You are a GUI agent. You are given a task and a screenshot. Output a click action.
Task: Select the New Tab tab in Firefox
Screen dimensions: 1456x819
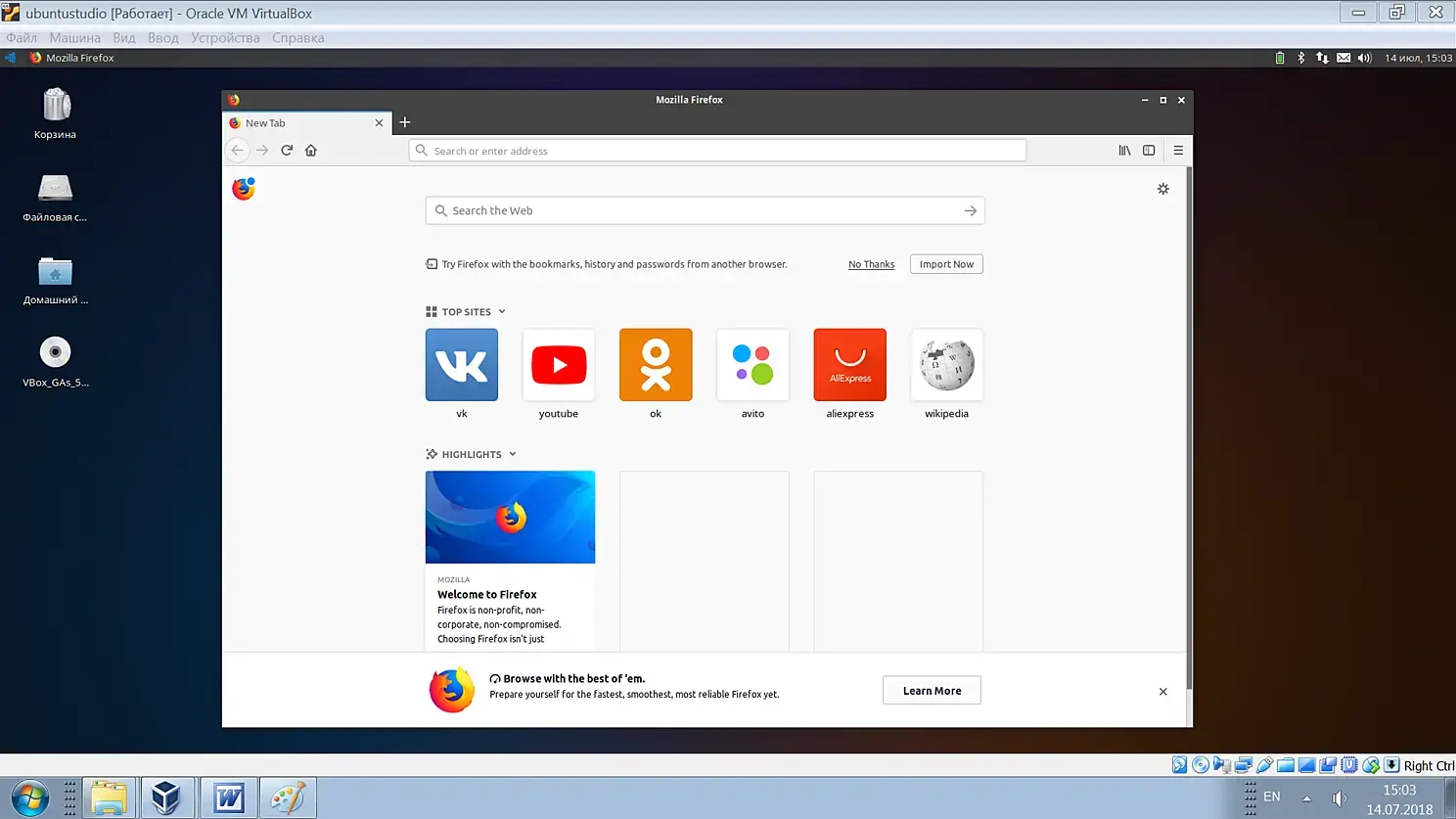pos(307,123)
